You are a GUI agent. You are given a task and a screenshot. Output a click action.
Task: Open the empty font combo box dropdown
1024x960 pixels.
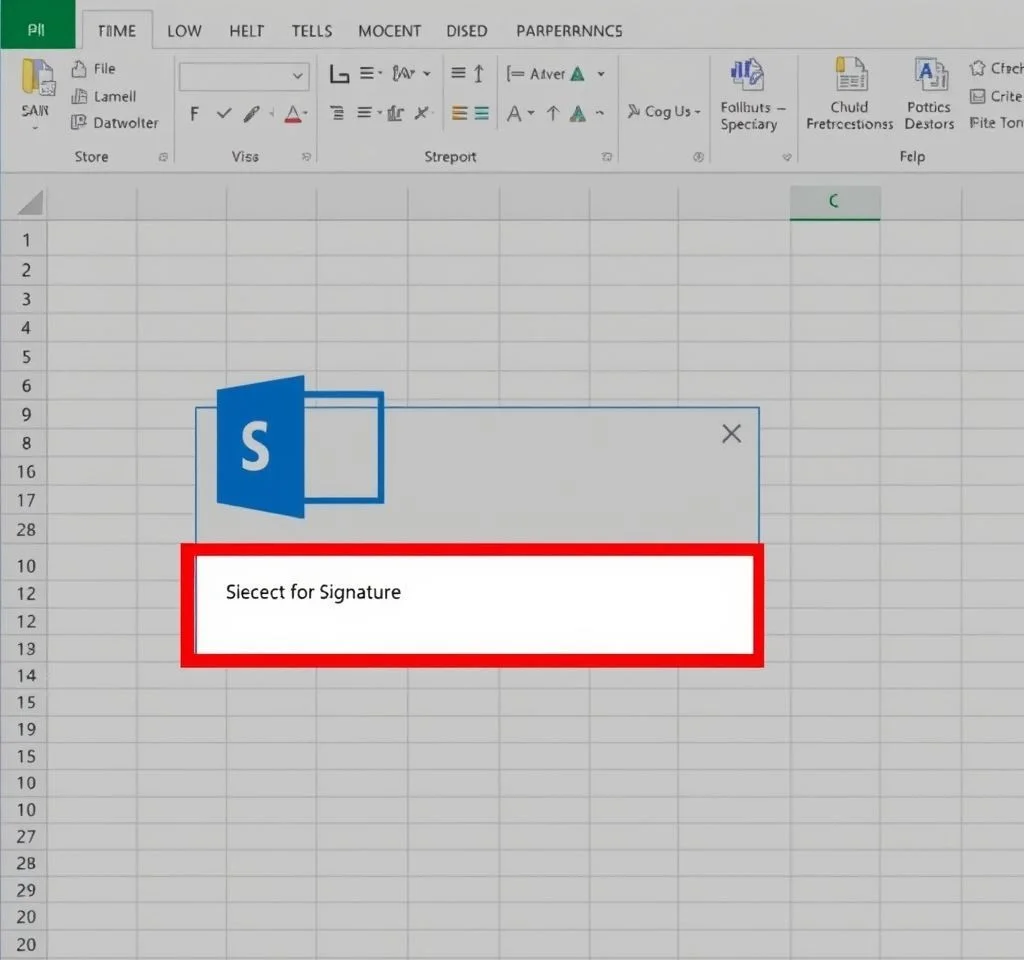(298, 76)
